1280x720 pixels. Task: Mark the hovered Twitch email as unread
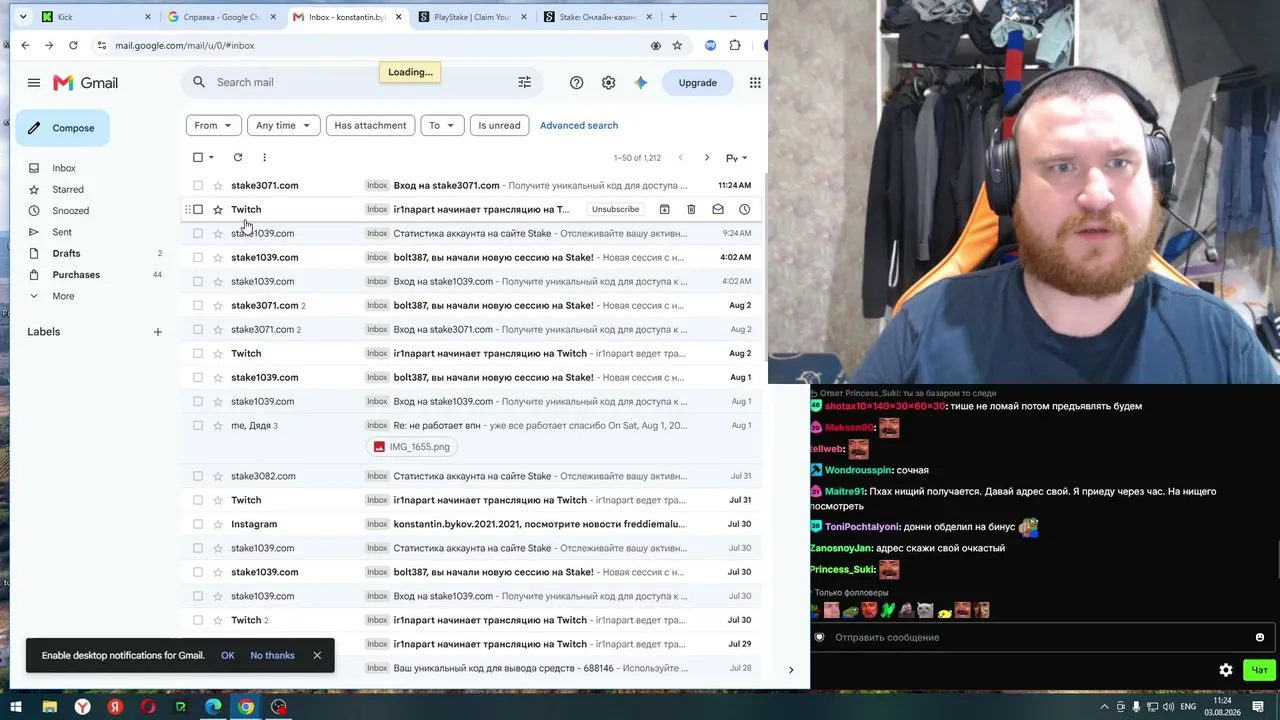coord(718,209)
